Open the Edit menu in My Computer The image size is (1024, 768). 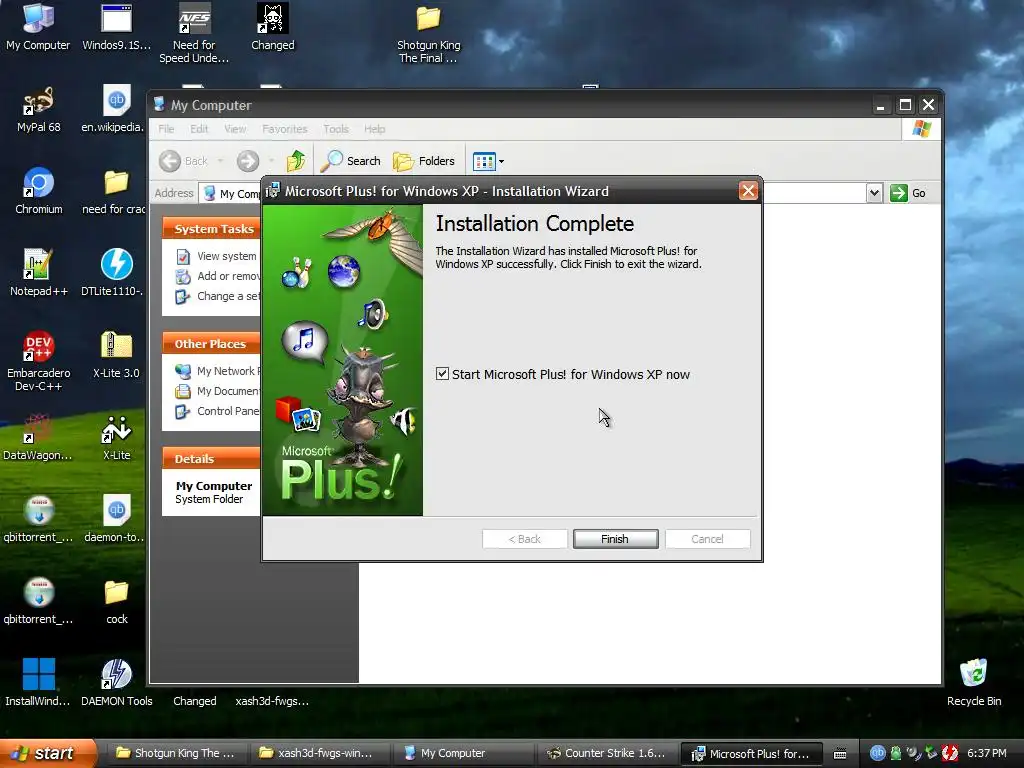click(x=199, y=129)
